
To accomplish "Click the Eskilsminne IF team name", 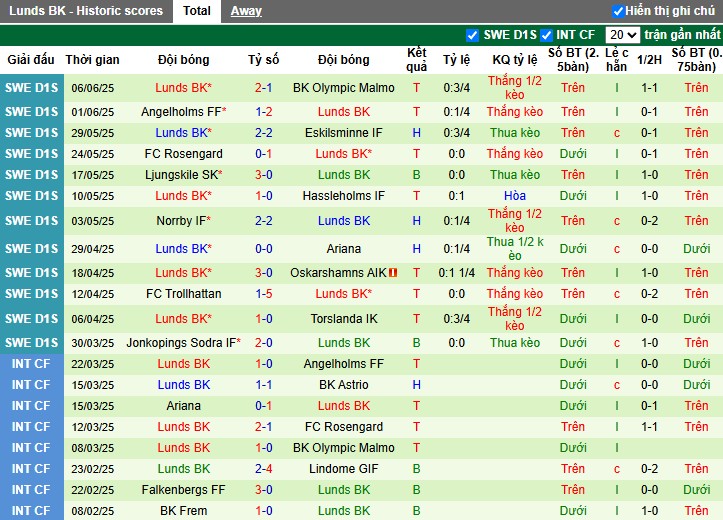I will pyautogui.click(x=344, y=133).
